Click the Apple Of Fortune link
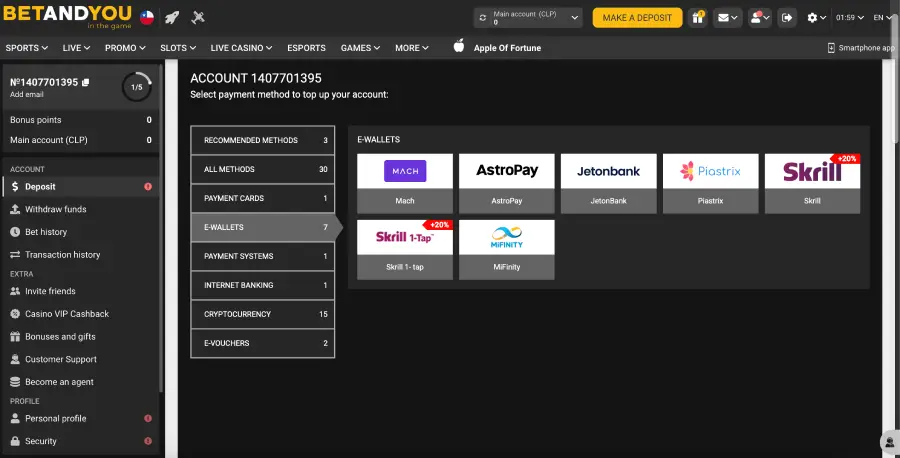The width and height of the screenshot is (900, 458). pyautogui.click(x=507, y=48)
